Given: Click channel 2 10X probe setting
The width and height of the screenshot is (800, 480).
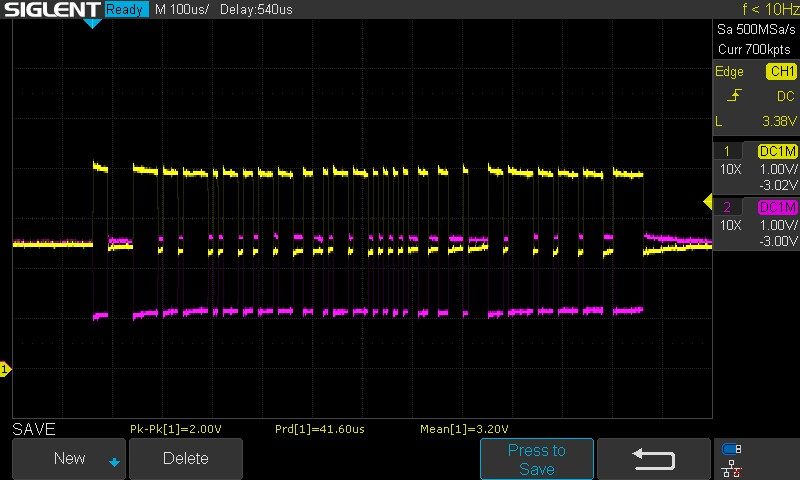Looking at the screenshot, I should (x=730, y=225).
